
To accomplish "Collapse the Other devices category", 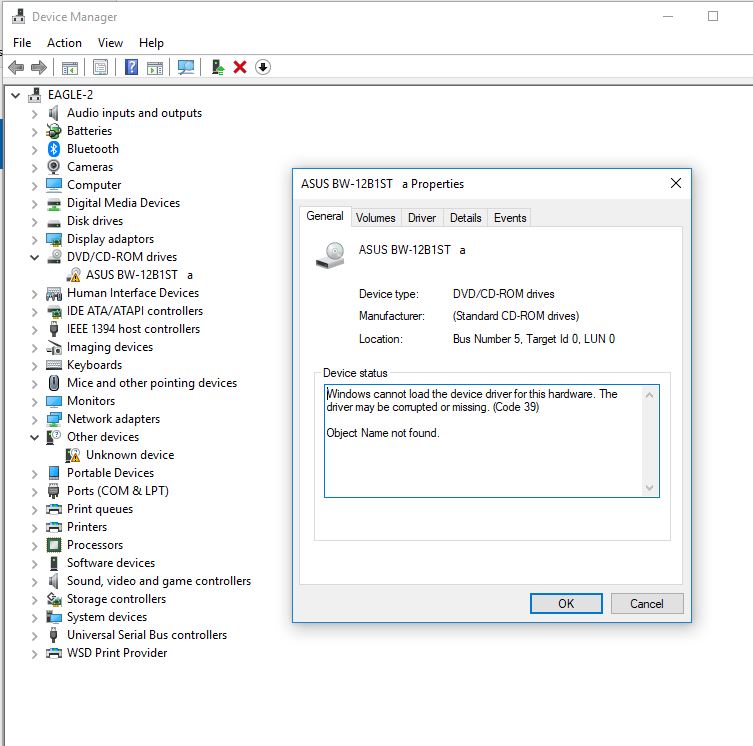I will pyautogui.click(x=35, y=437).
